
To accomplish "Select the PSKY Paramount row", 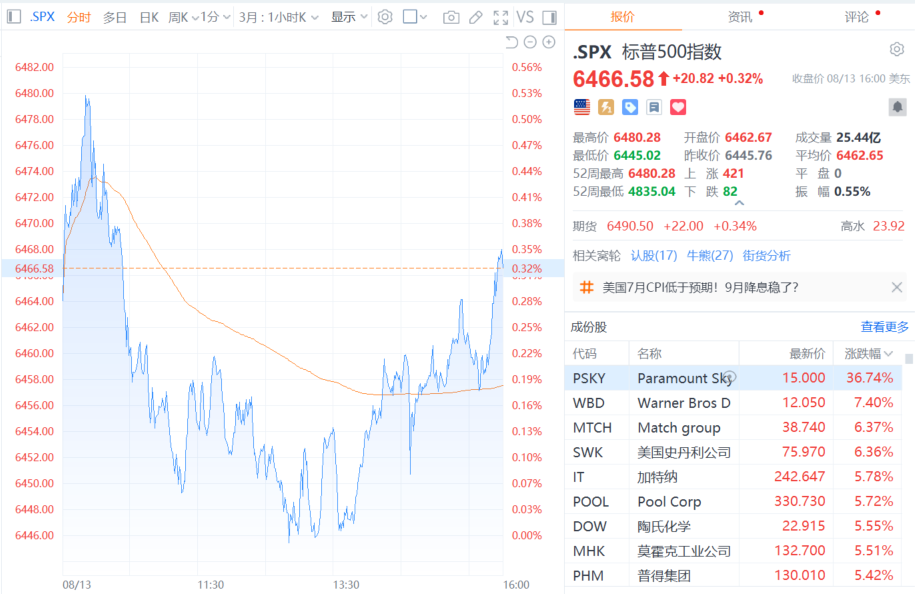I will (x=734, y=378).
